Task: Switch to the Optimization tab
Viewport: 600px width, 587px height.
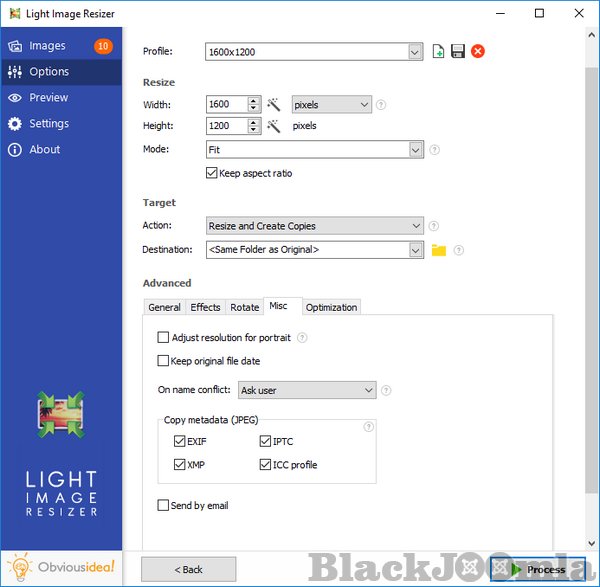Action: [331, 307]
